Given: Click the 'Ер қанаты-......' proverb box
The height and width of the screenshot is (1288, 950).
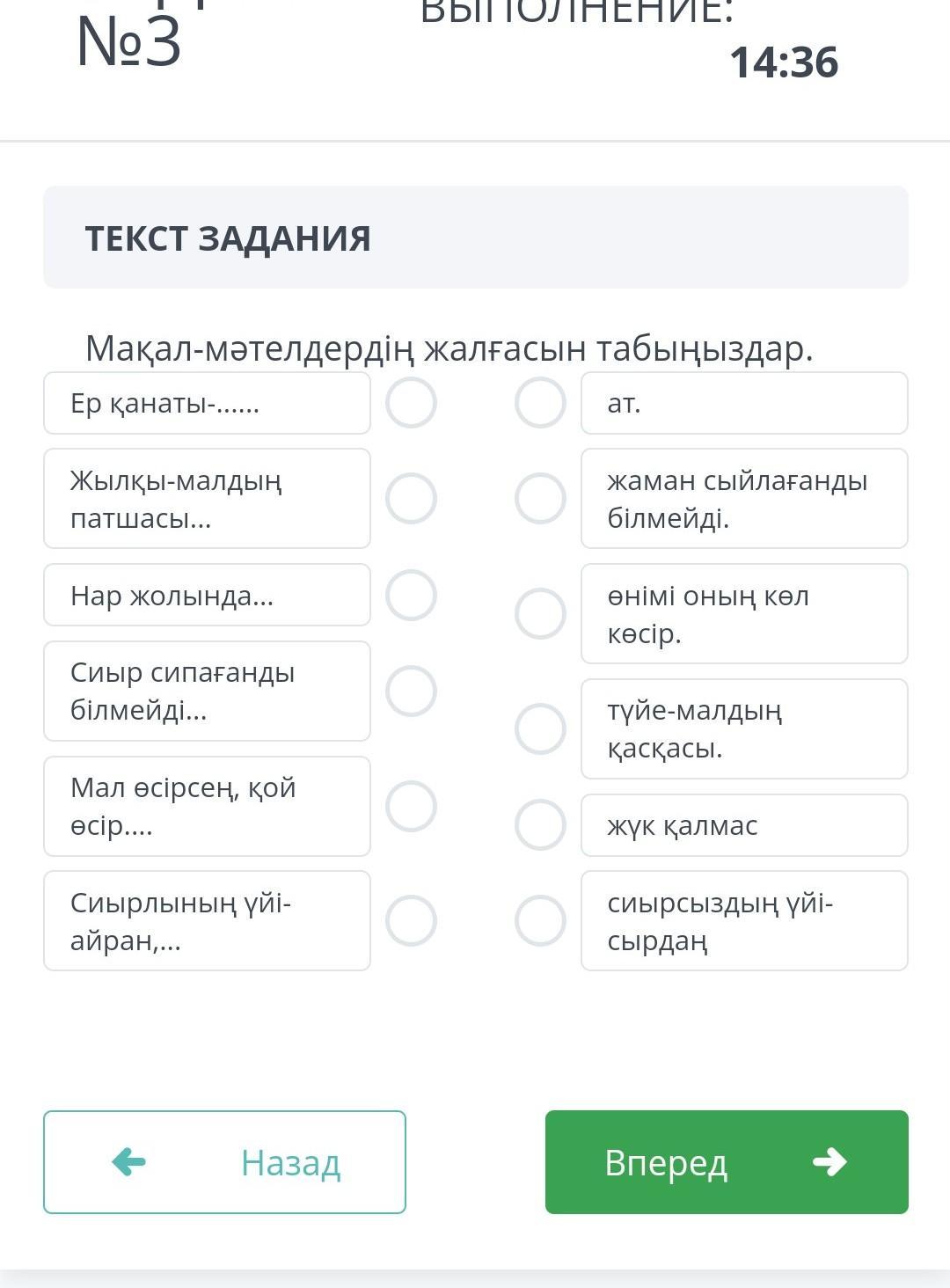Looking at the screenshot, I should coord(207,403).
